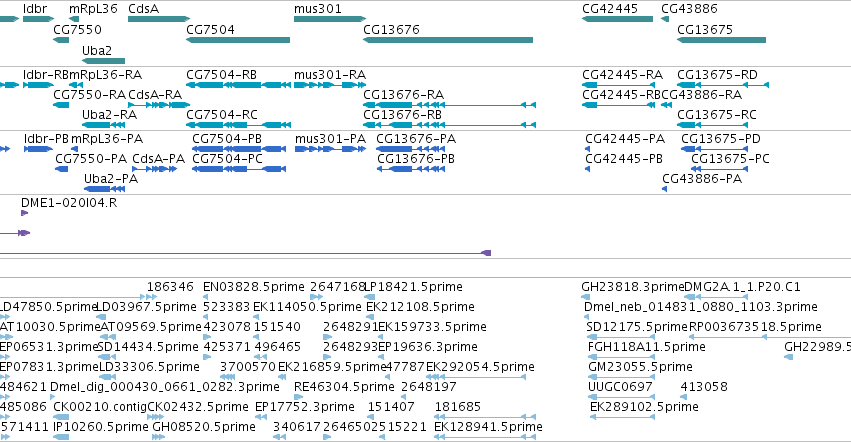Select EST EK128941.5prime
Viewport: 851px width, 442px height.
pos(485,438)
